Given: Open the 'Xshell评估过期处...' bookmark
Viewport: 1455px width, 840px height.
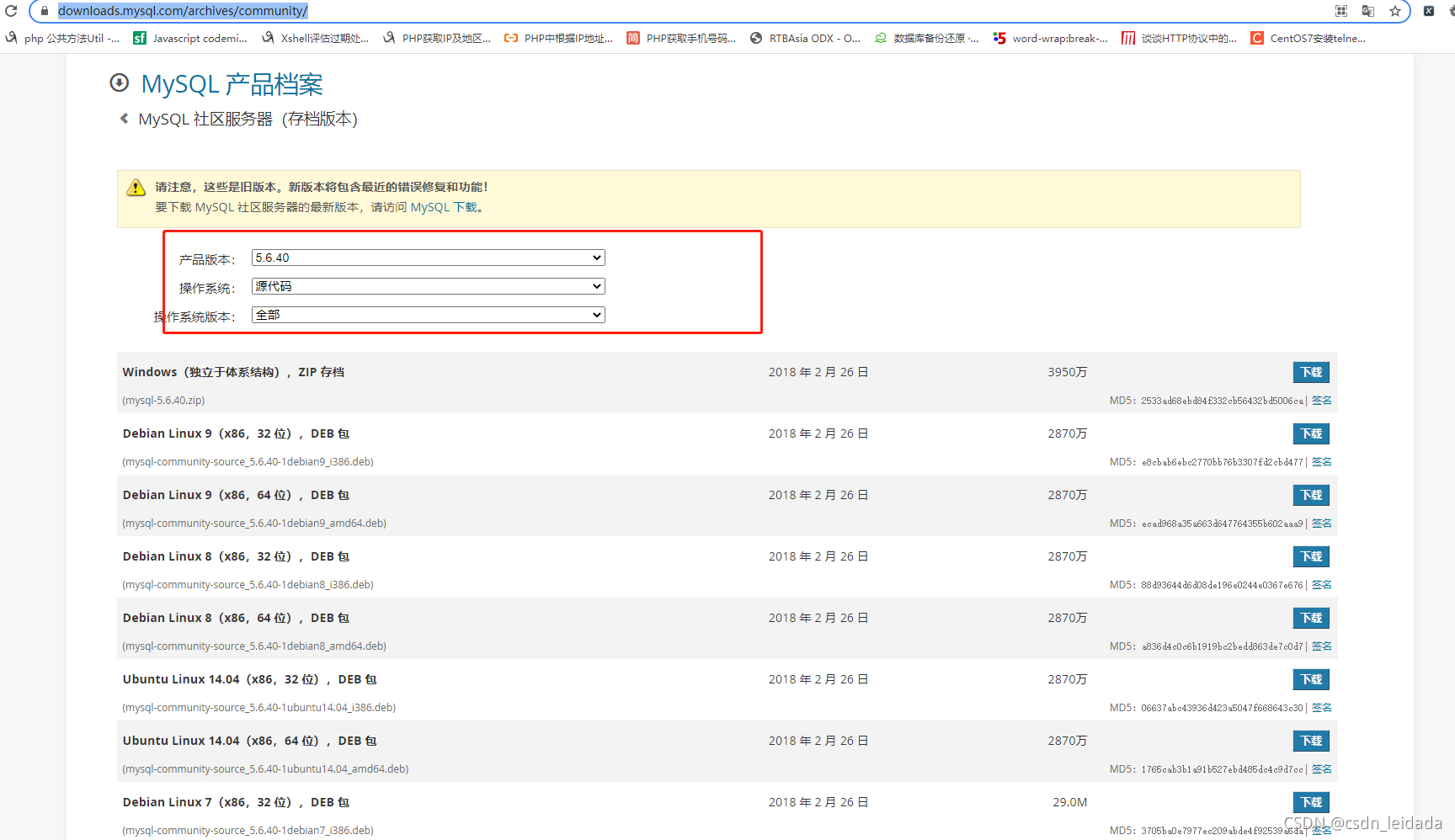Looking at the screenshot, I should pyautogui.click(x=316, y=38).
